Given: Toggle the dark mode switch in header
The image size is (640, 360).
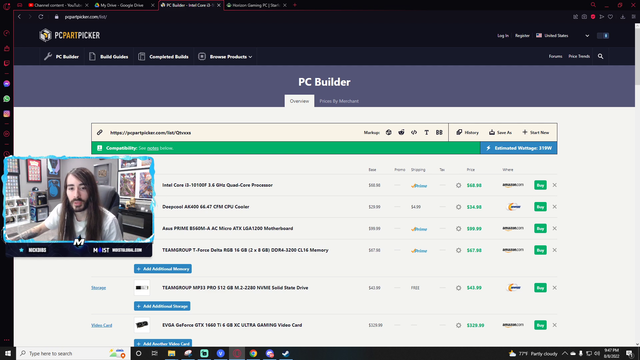Looking at the screenshot, I should tap(603, 36).
